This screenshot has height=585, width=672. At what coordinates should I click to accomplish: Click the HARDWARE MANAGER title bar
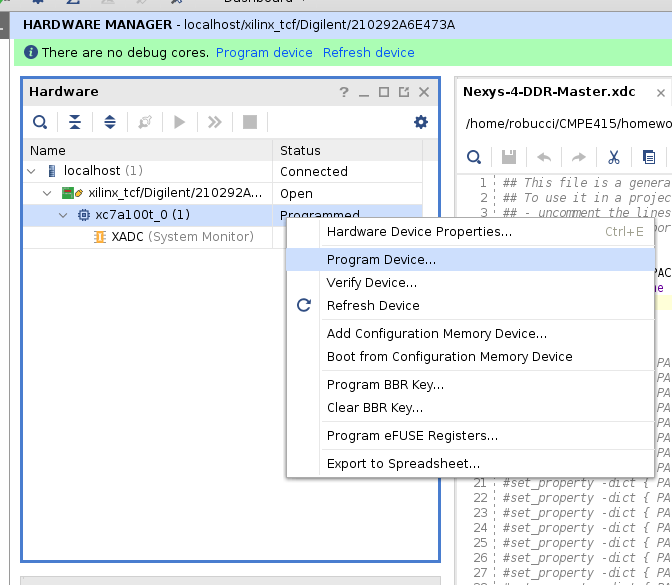point(341,25)
